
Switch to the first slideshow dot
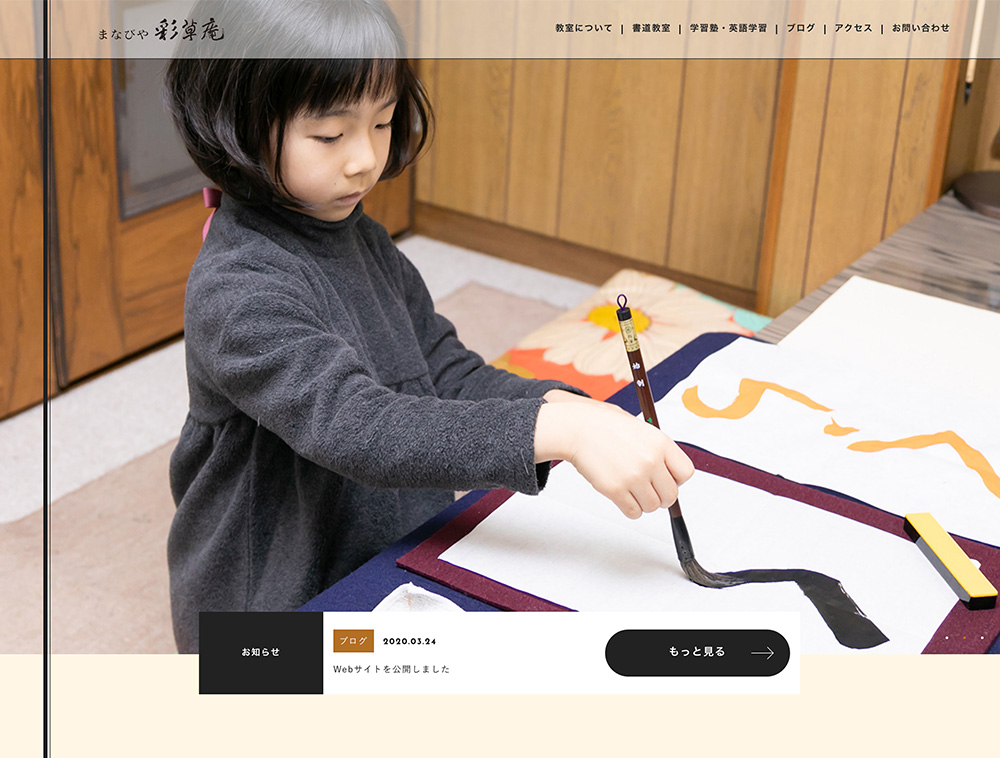click(x=946, y=637)
